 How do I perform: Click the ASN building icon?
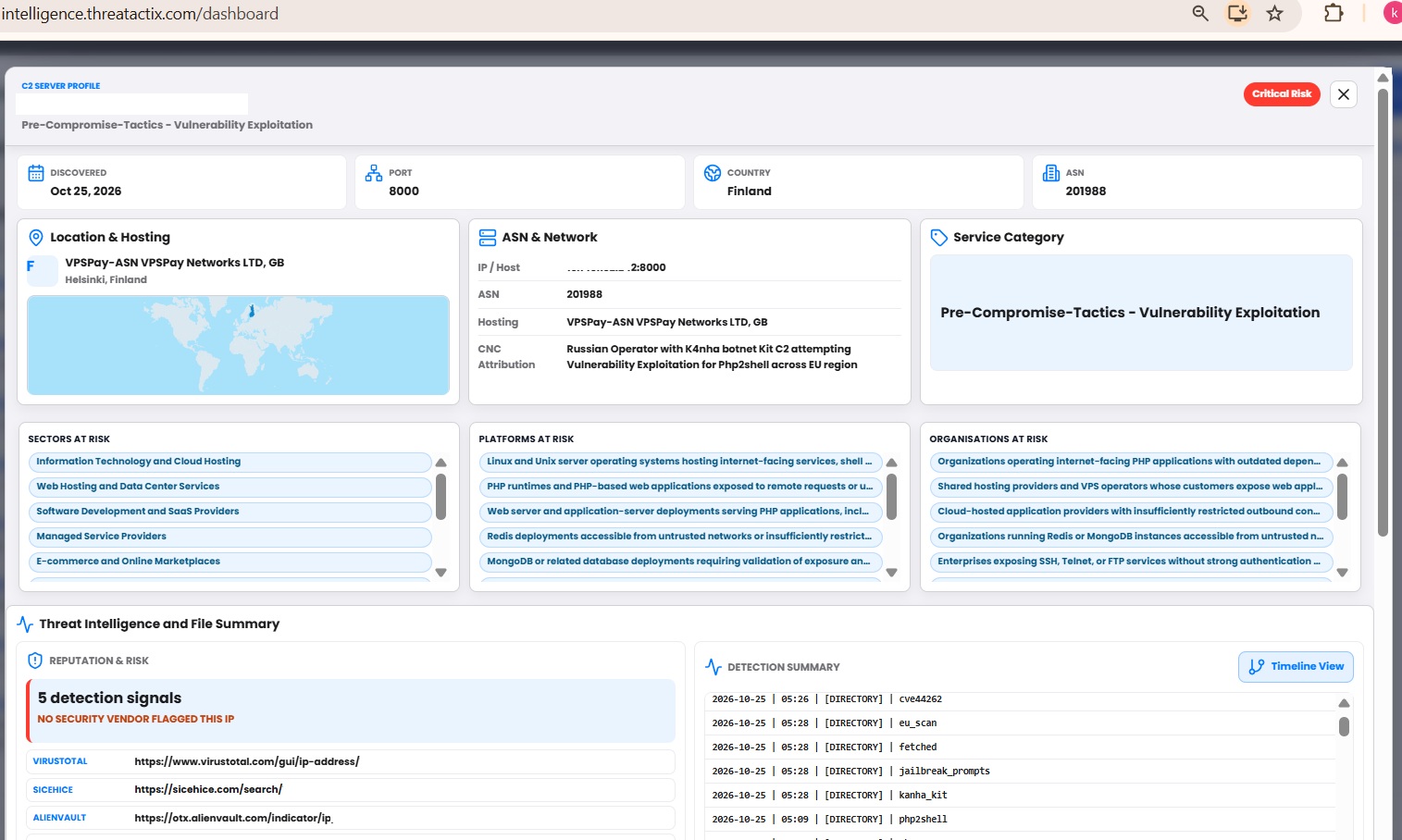tap(1051, 173)
